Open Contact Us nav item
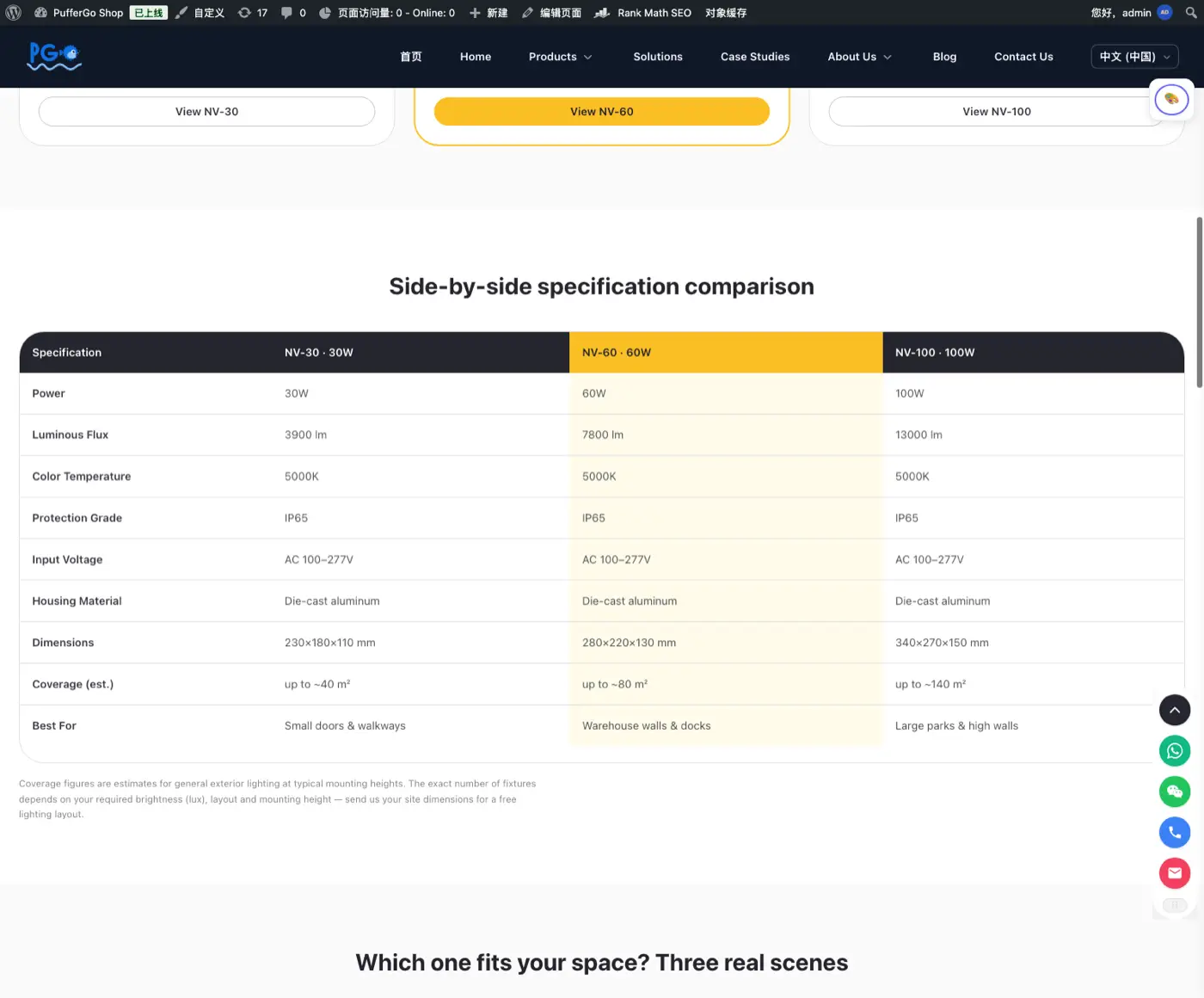Screen dimensions: 1204x998 [1023, 57]
